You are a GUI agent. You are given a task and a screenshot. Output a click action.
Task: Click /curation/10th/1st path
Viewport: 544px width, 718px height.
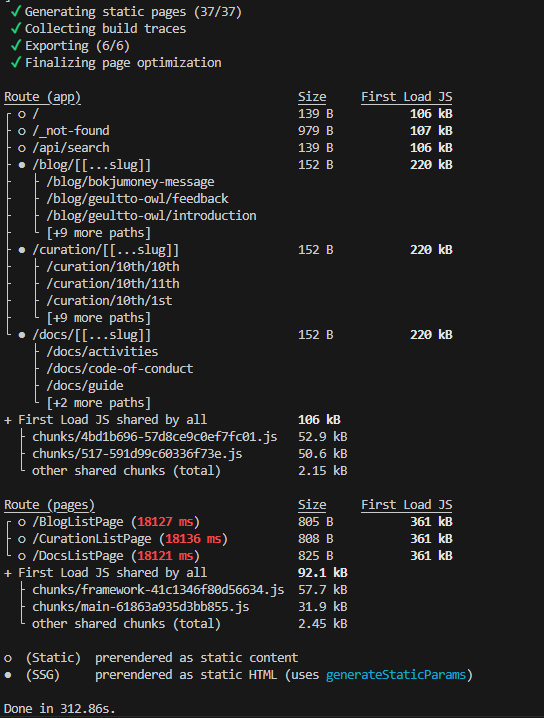109,301
